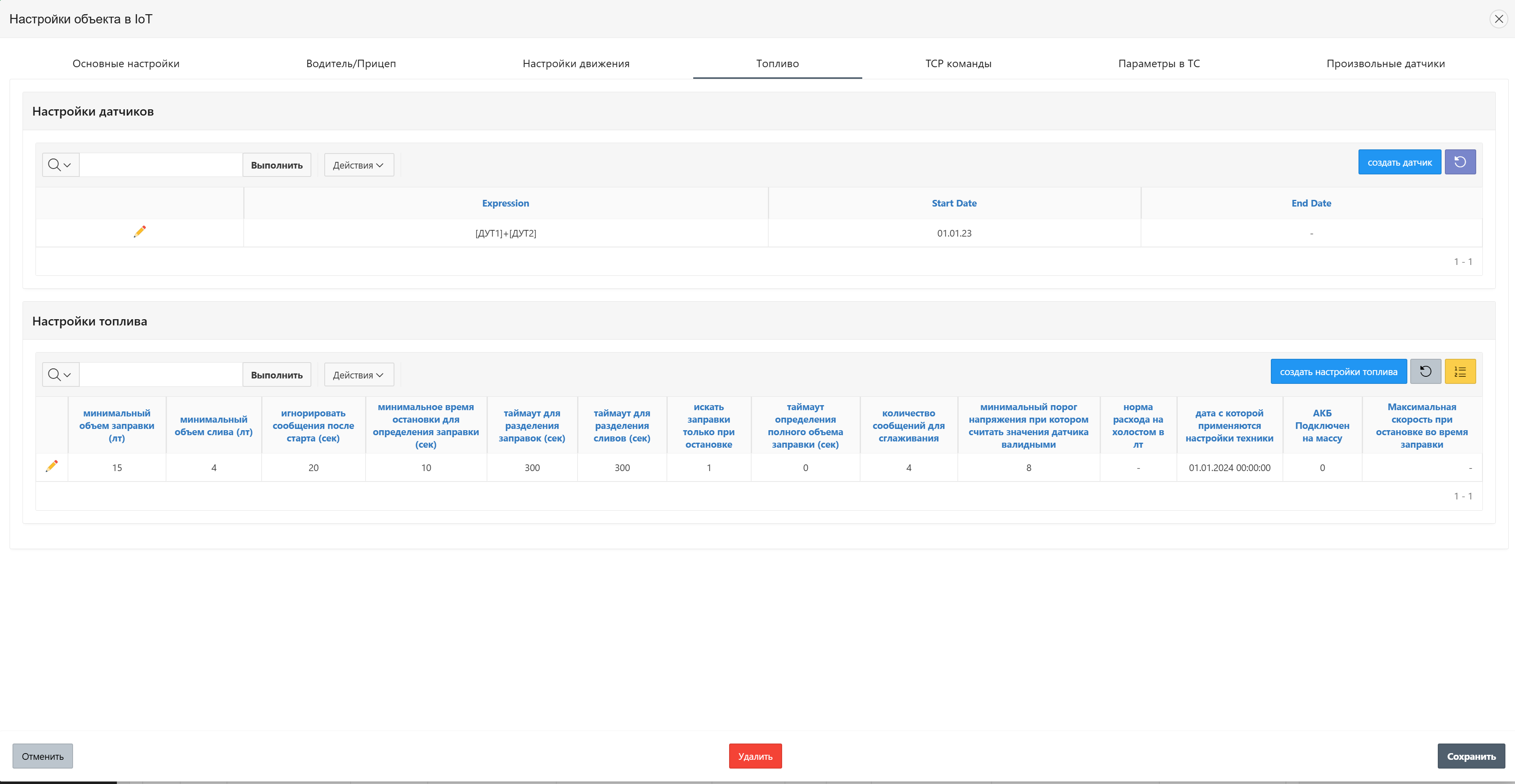Go to Произвольные датчики tab
The image size is (1515, 784).
point(1385,63)
